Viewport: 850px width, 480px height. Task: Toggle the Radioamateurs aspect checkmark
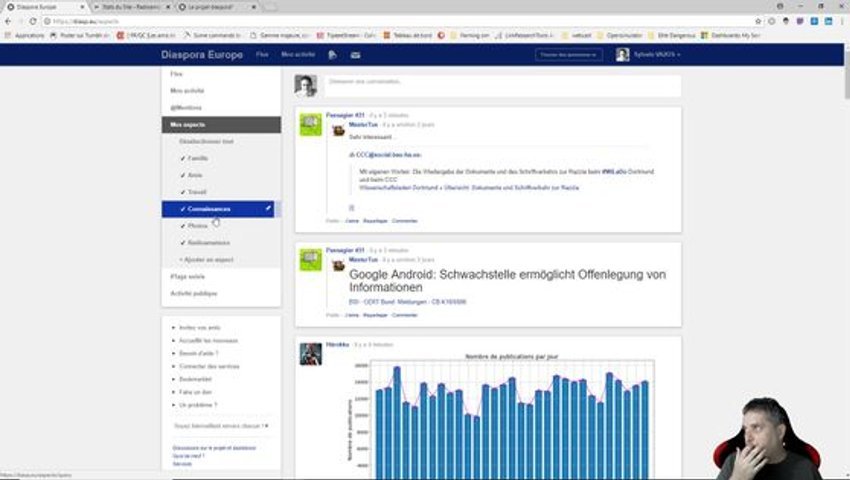pyautogui.click(x=183, y=242)
